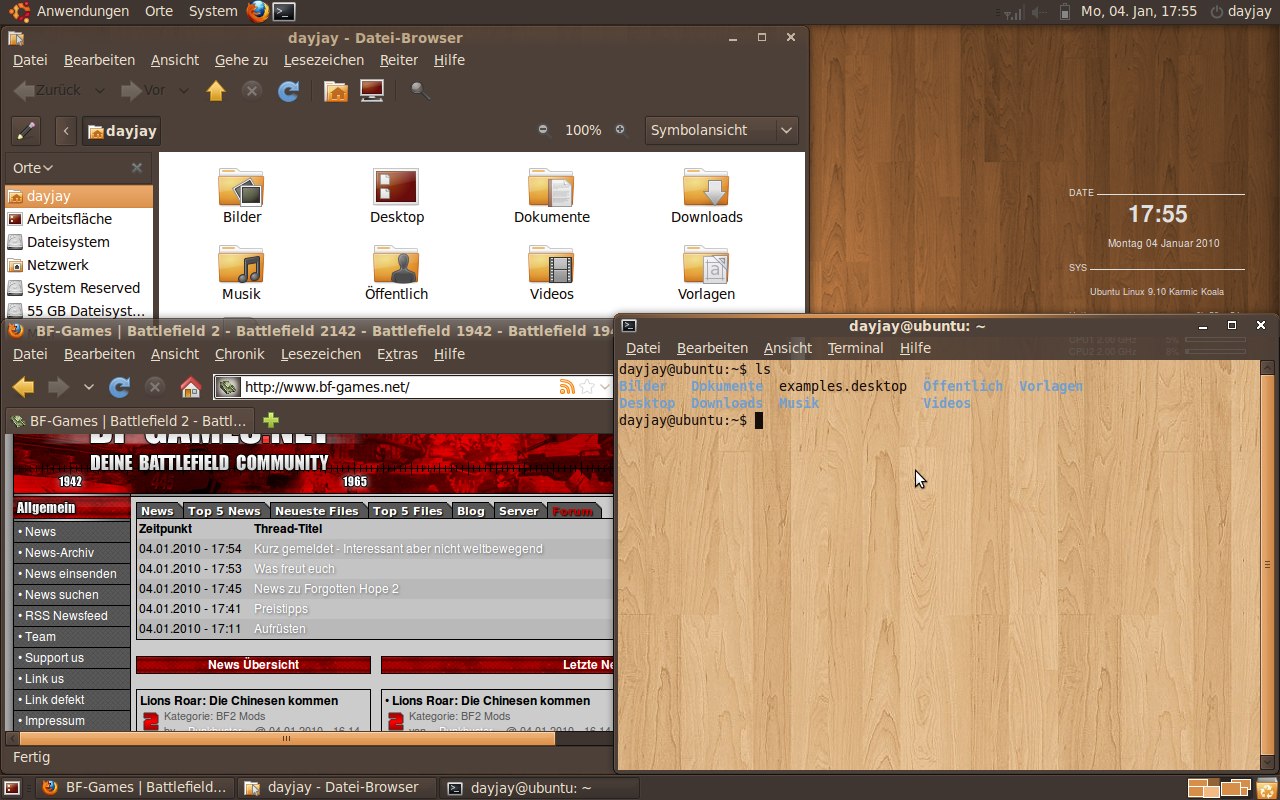
Task: Go to home folder icon in file browser
Action: point(336,91)
